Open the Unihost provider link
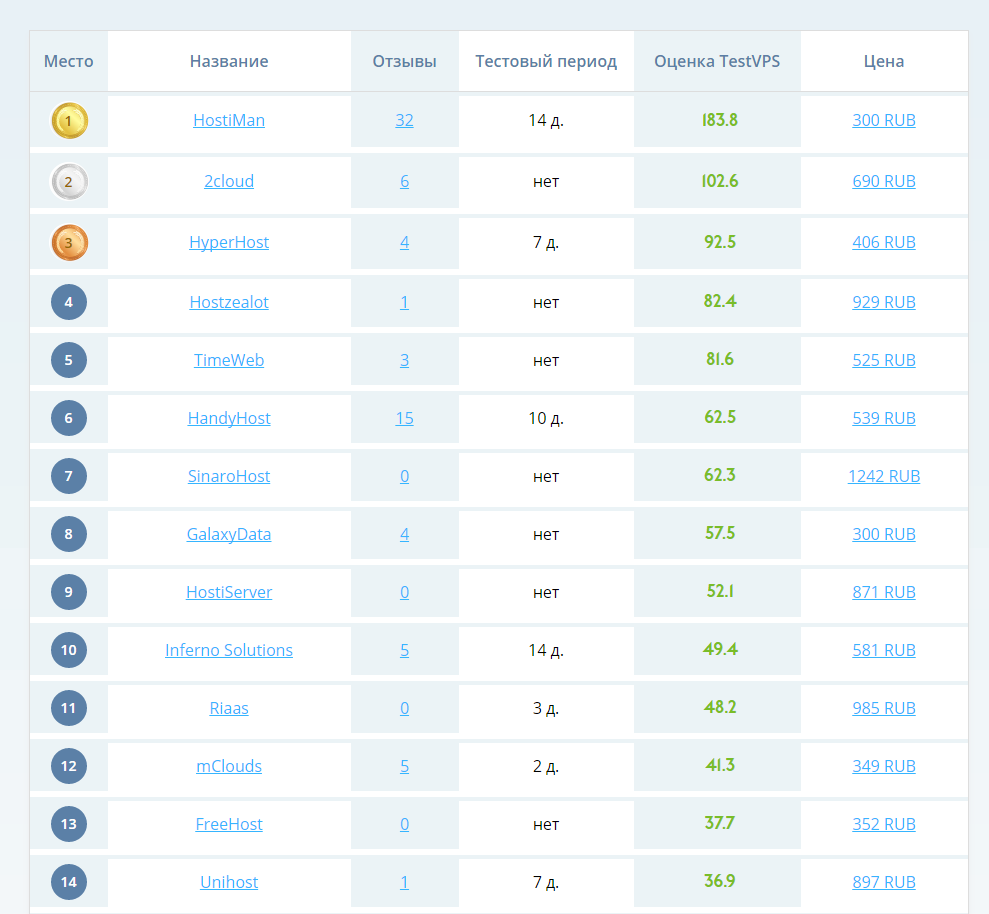 tap(229, 882)
